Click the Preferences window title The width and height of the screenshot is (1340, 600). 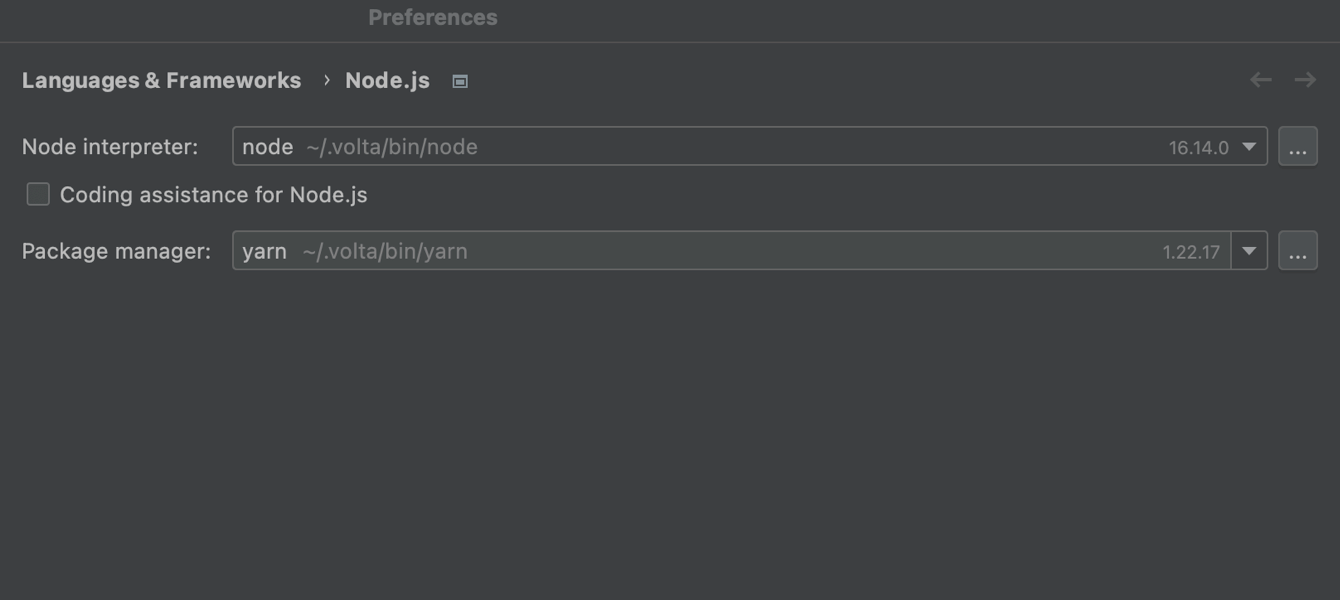pyautogui.click(x=432, y=18)
